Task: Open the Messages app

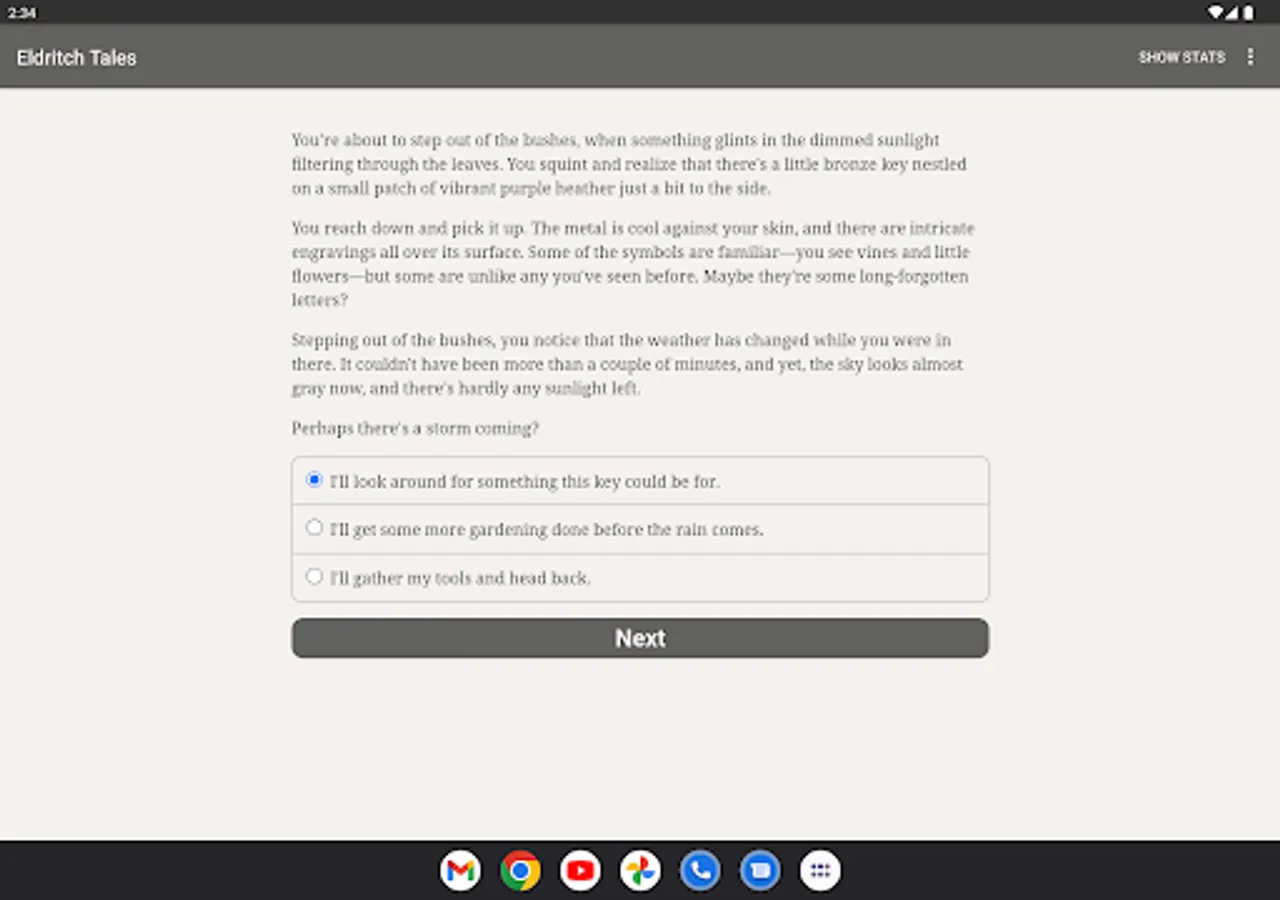Action: [760, 870]
